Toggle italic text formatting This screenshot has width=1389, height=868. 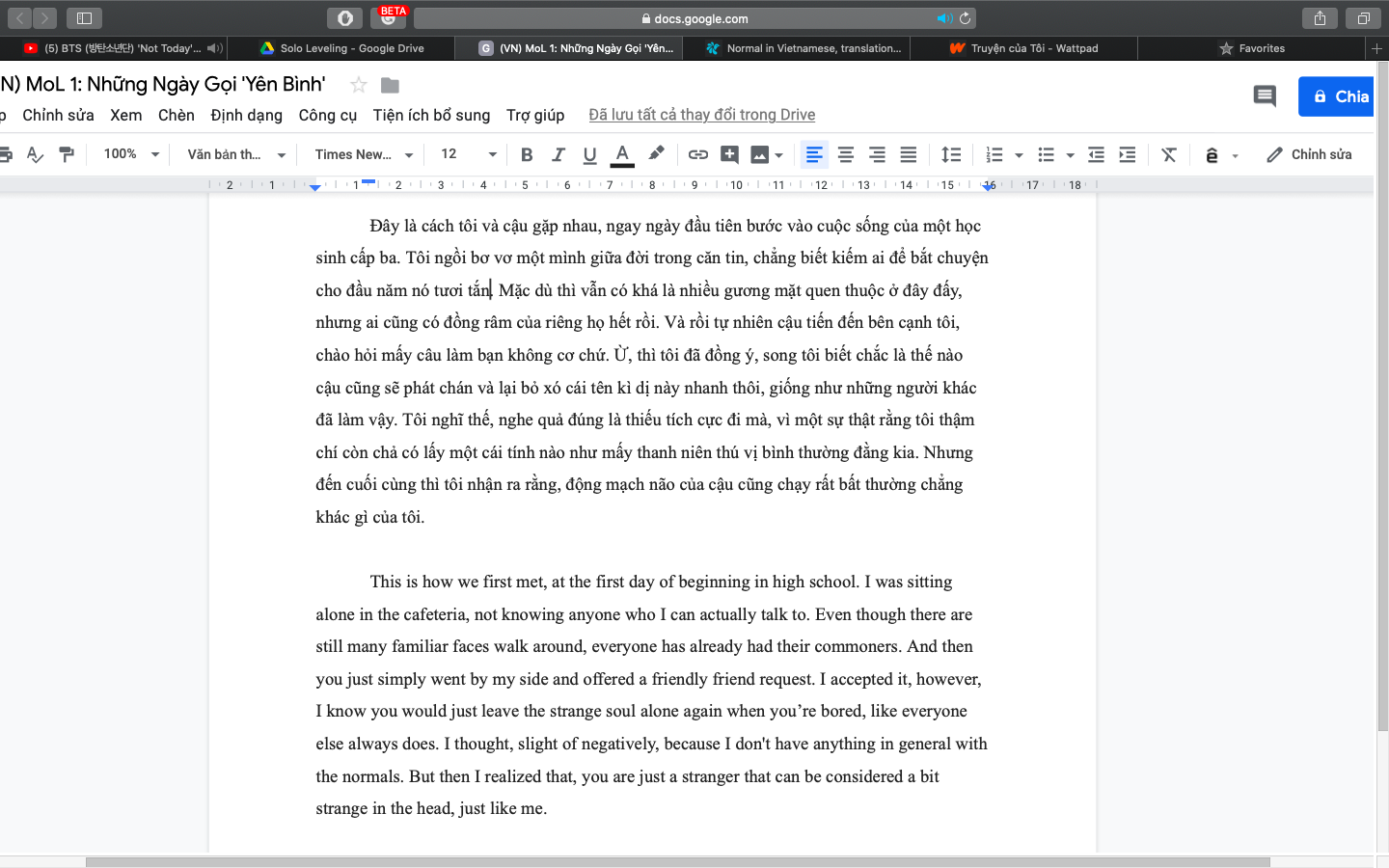tap(558, 154)
